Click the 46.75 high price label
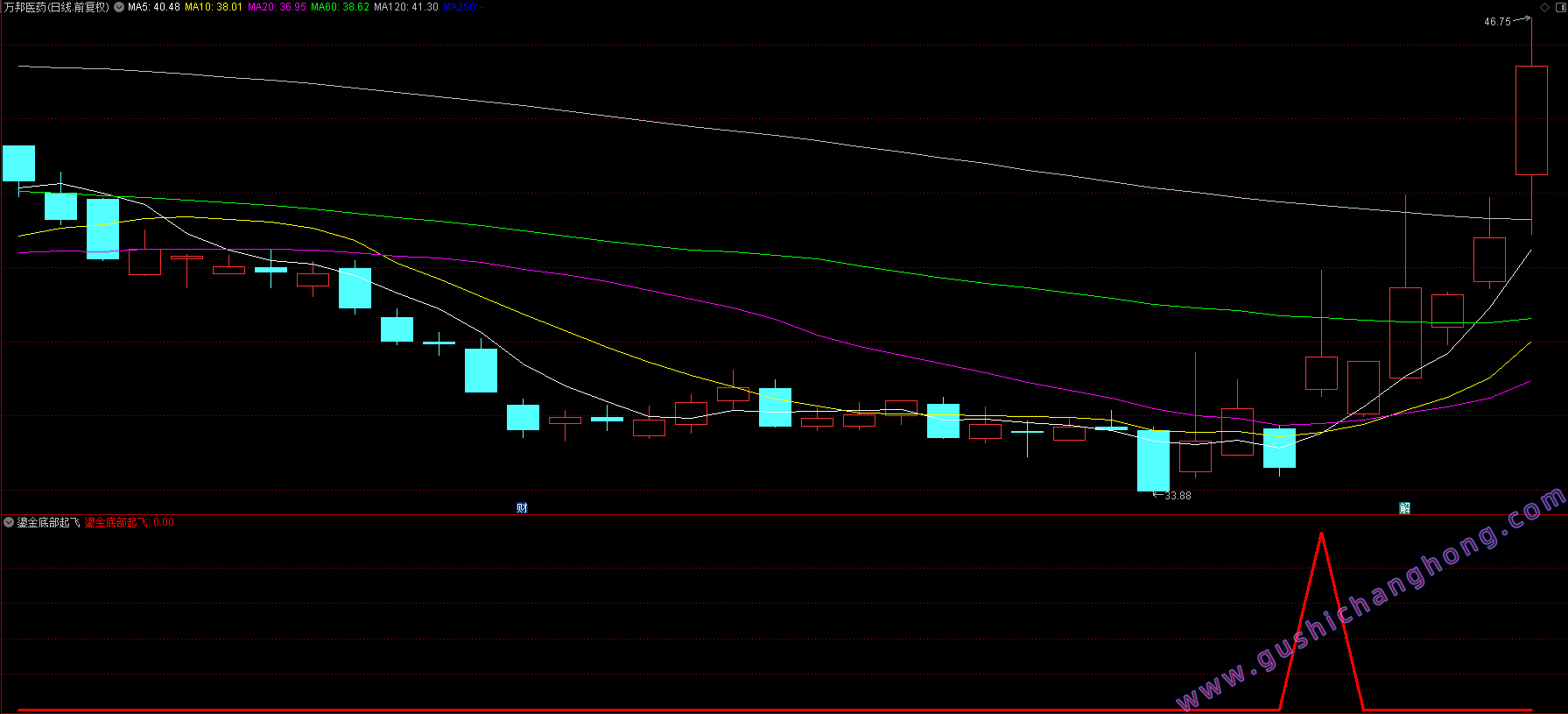Screen dimensions: 1568x714 pyautogui.click(x=1497, y=22)
